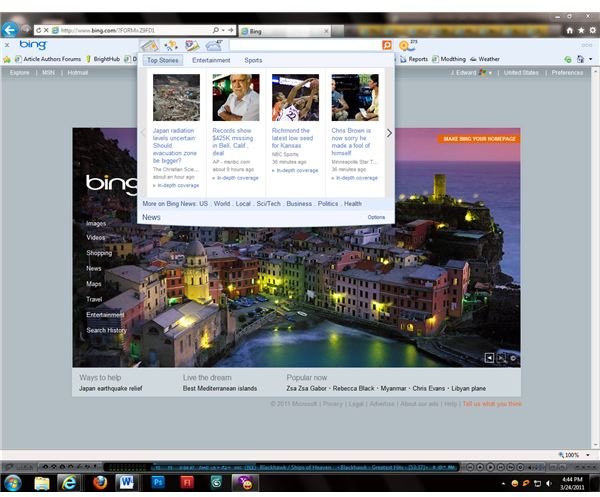
Task: Stop loading with the address bar X
Action: [x=46, y=30]
